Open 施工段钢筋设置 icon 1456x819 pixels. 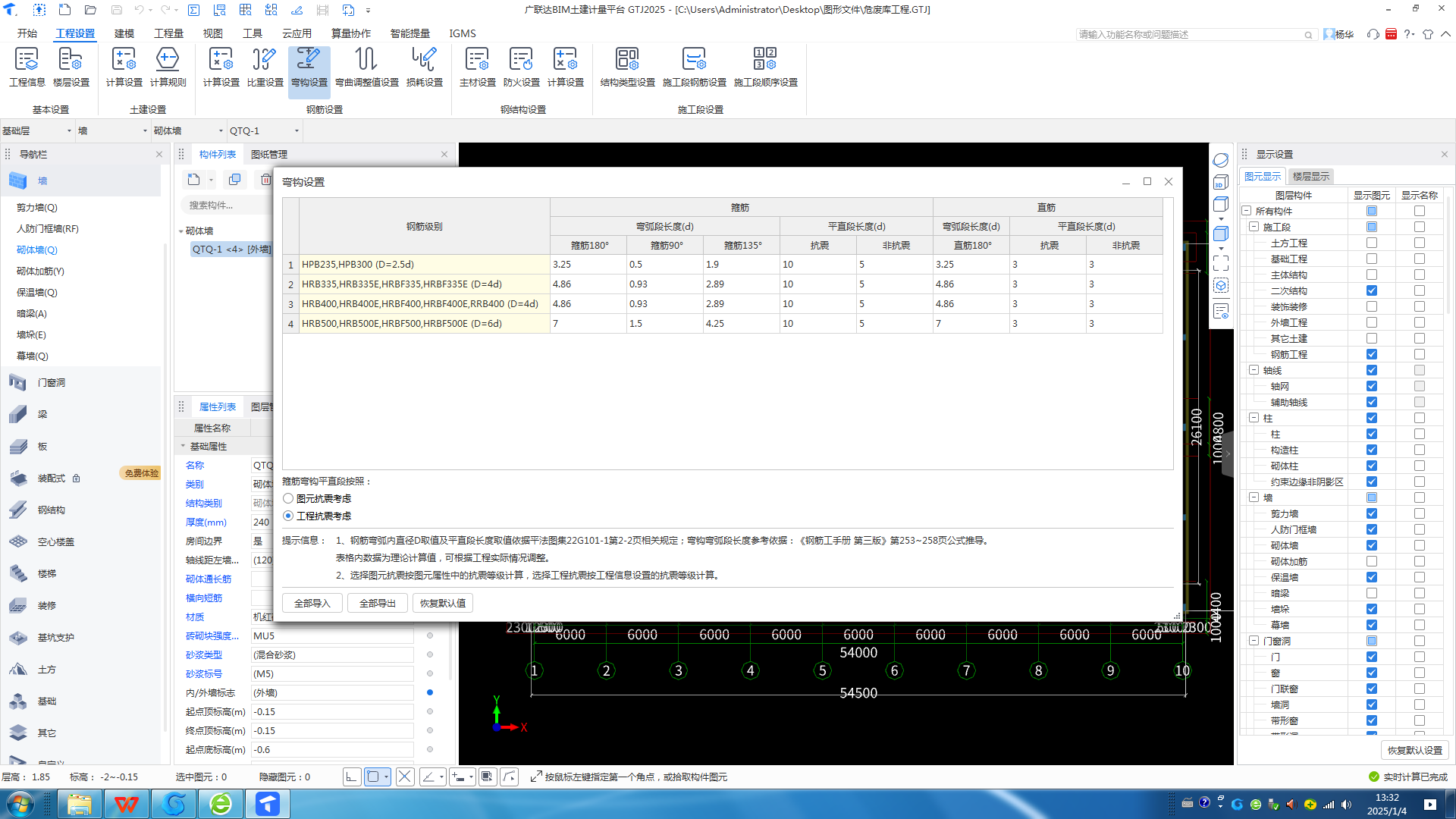[x=694, y=67]
